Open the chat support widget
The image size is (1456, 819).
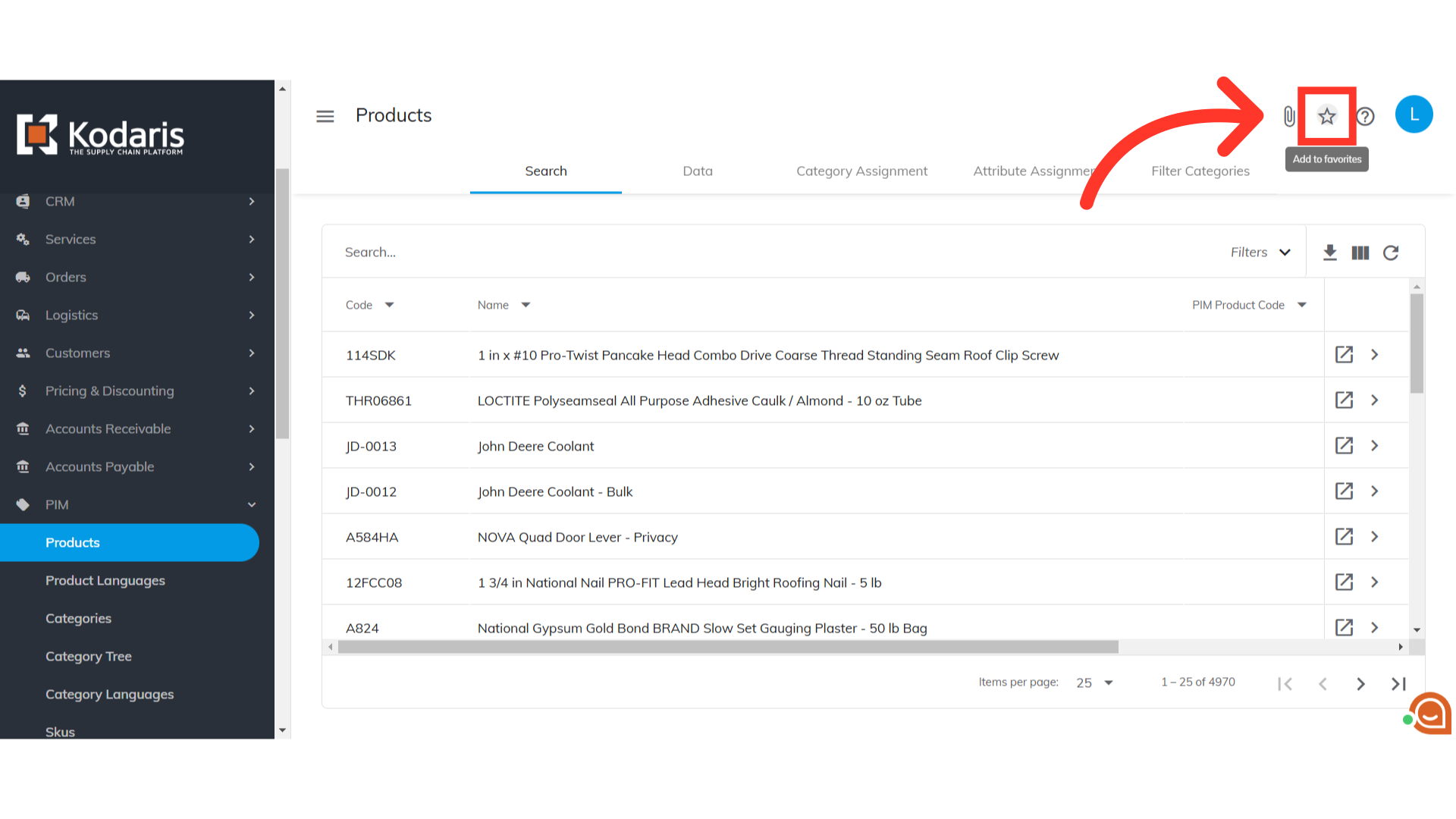pos(1429,713)
